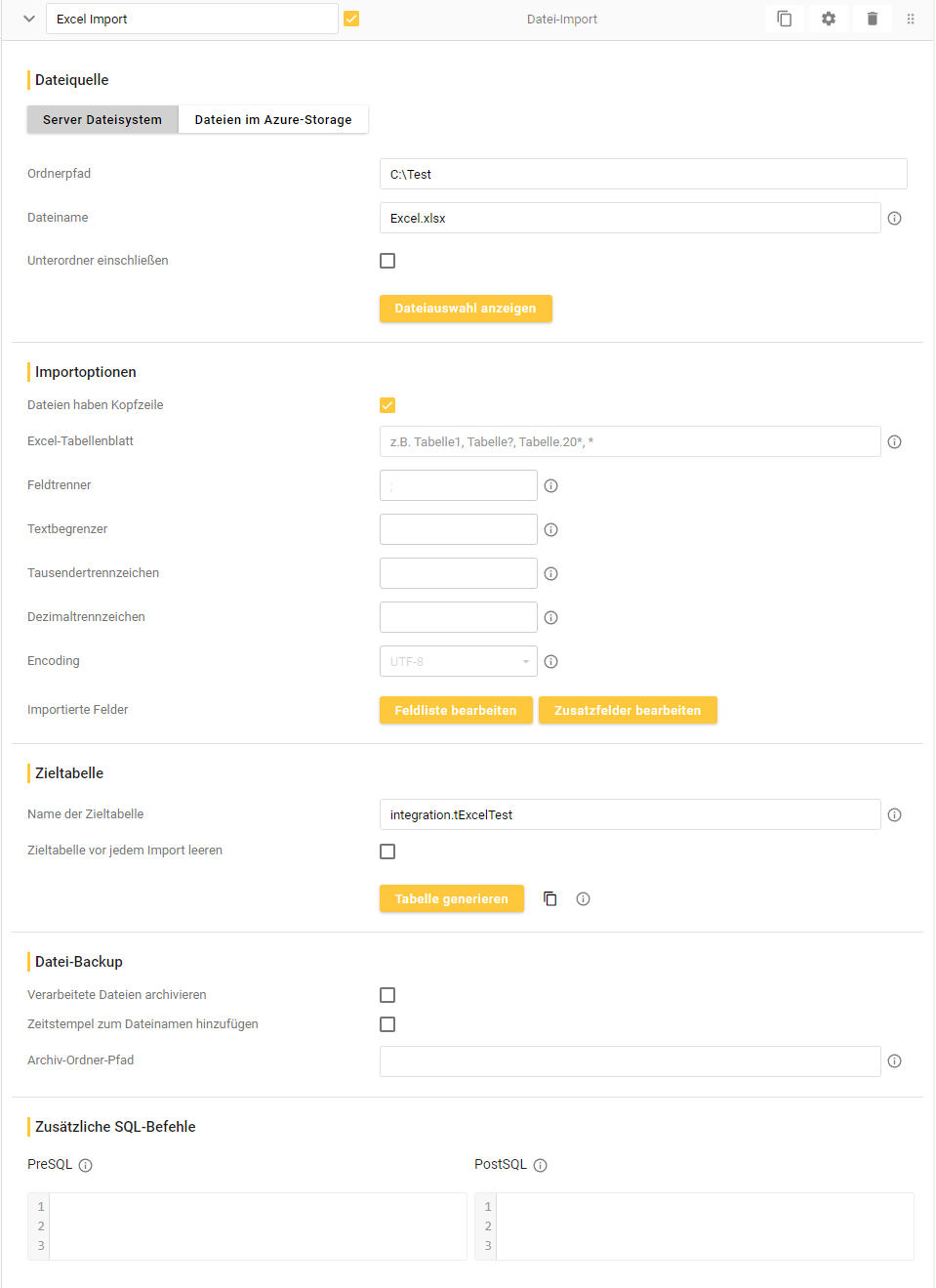Viewport: 936px width, 1288px height.
Task: Click info icon next to Dateiname field
Action: coord(894,219)
